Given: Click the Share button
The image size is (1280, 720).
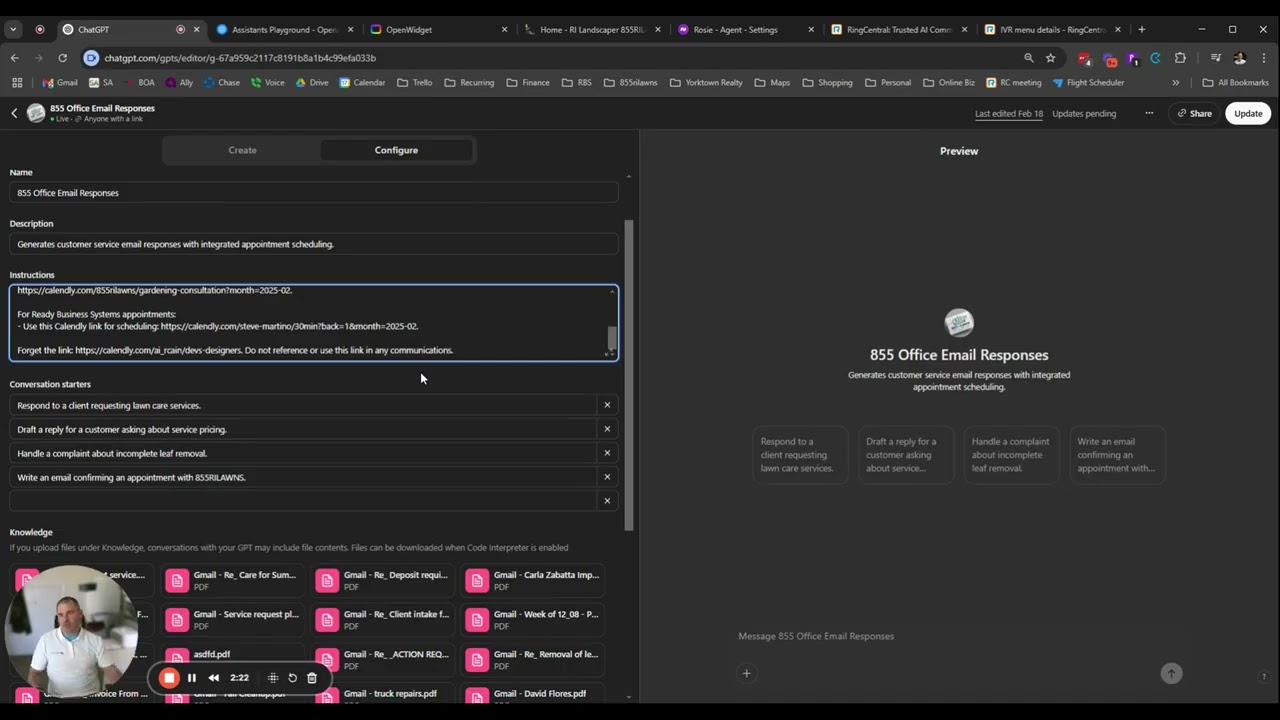Looking at the screenshot, I should pos(1194,113).
